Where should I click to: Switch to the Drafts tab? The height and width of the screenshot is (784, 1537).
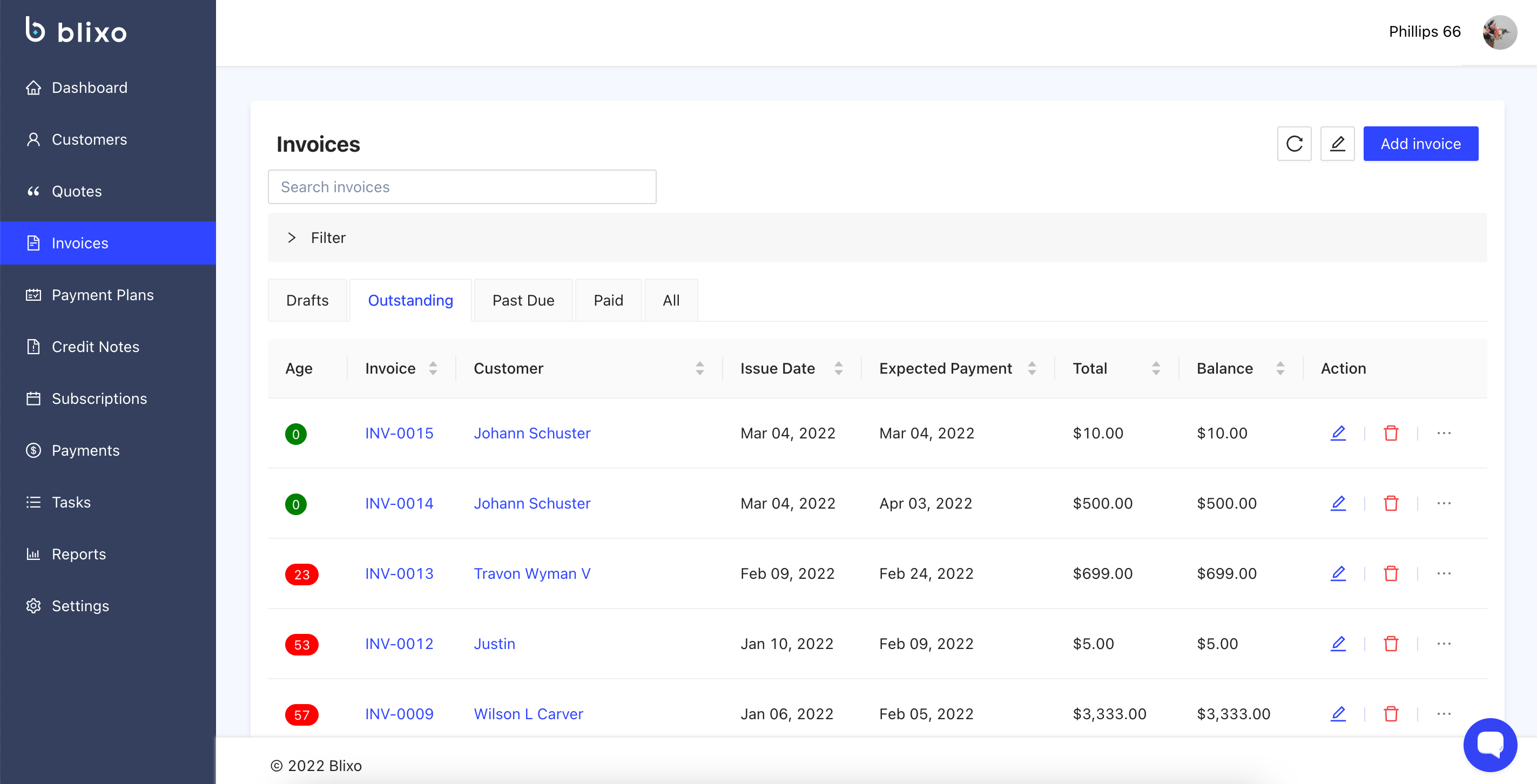click(307, 300)
